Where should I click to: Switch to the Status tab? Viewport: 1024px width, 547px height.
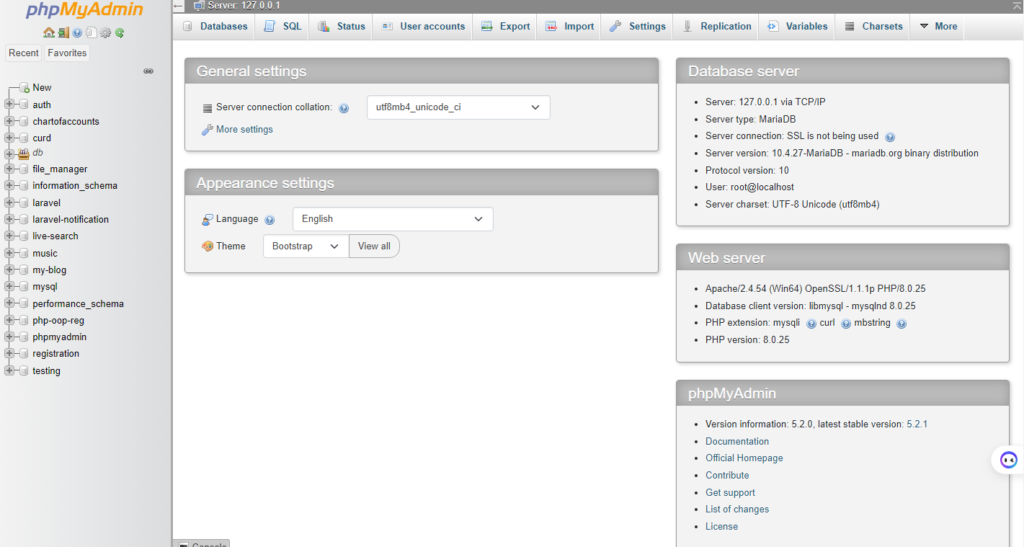pos(342,27)
